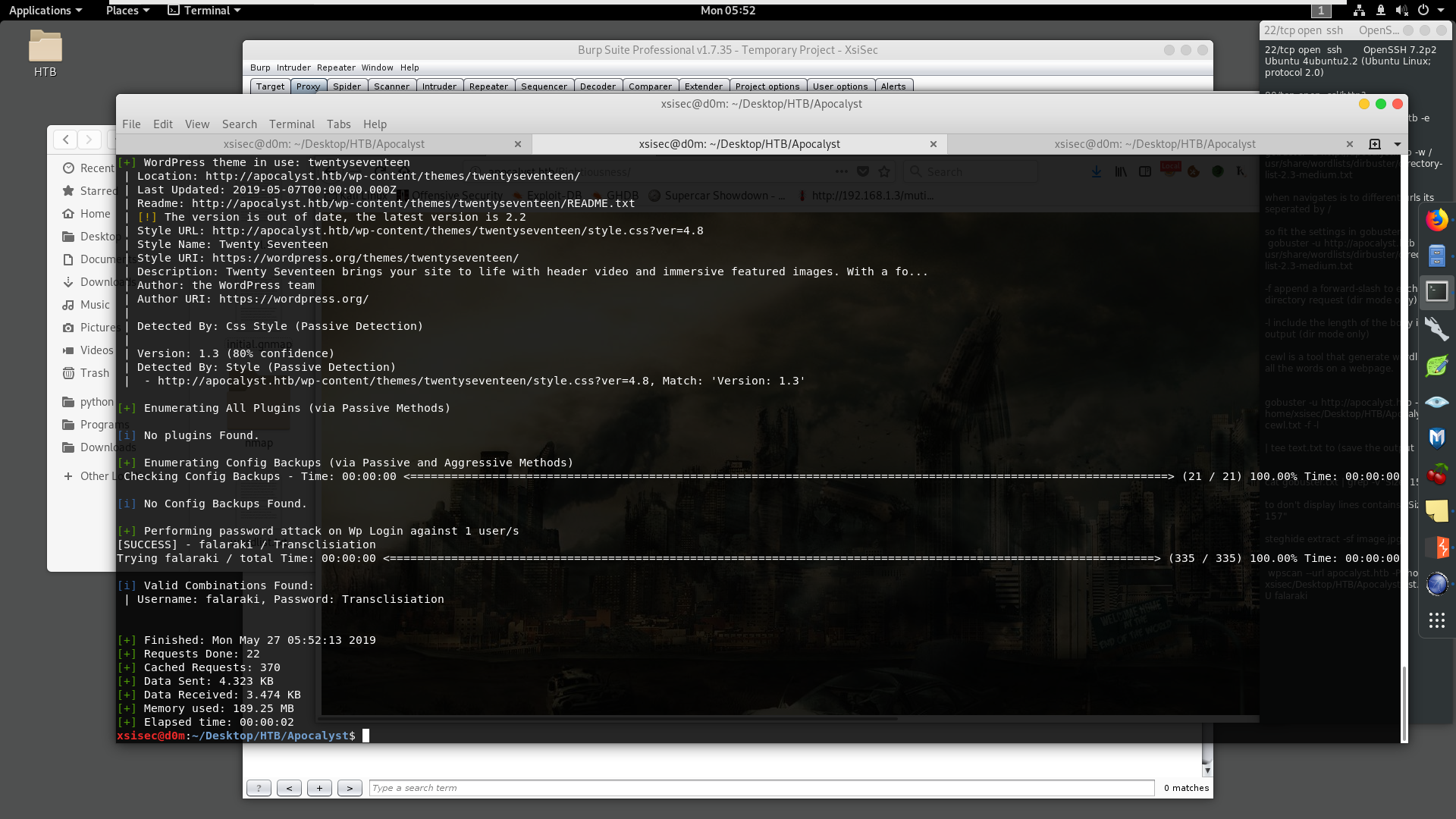This screenshot has width=1456, height=819.
Task: Open Recent in Files sidebar
Action: pyautogui.click(x=89, y=168)
